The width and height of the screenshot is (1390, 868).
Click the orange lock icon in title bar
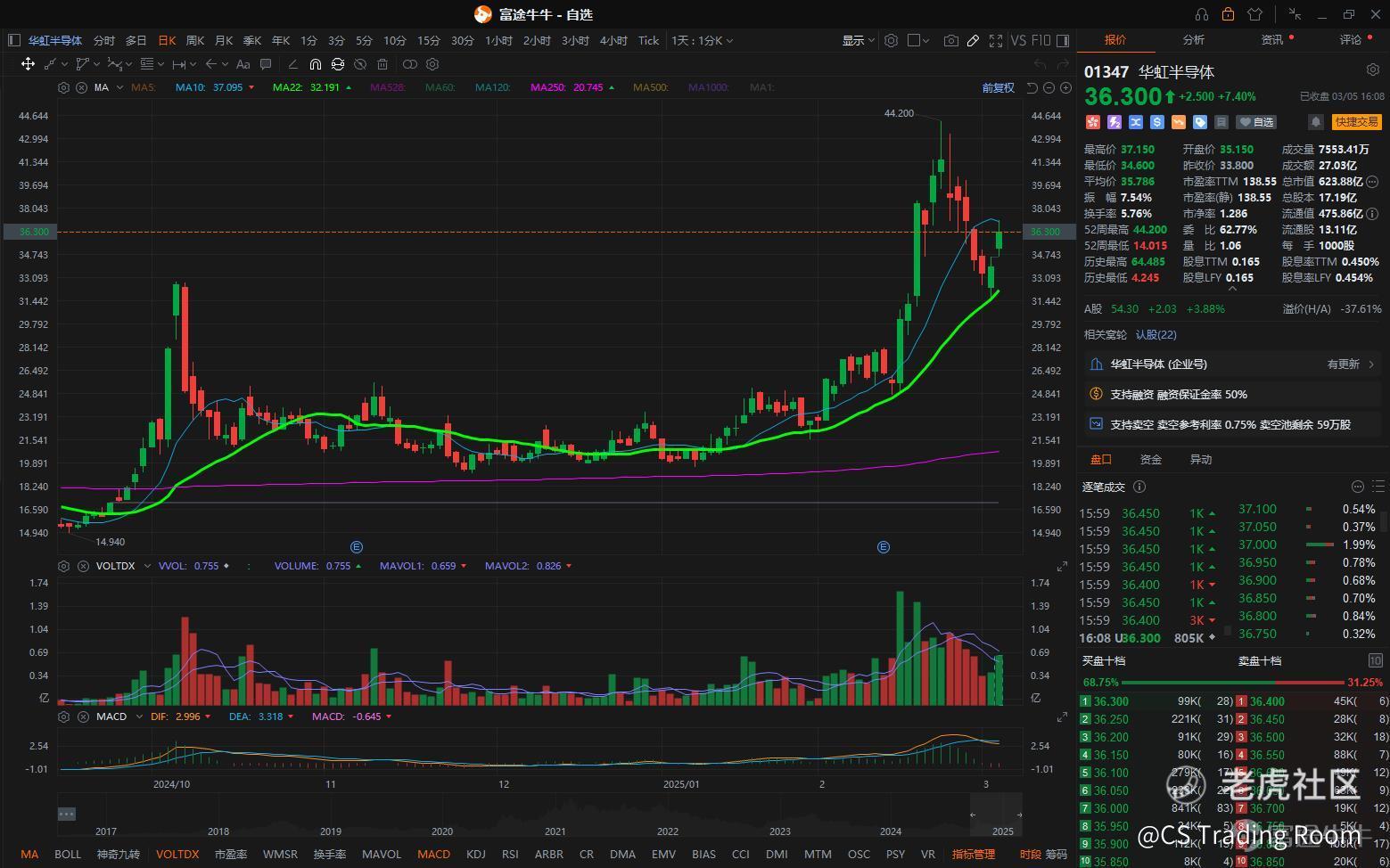1229,14
